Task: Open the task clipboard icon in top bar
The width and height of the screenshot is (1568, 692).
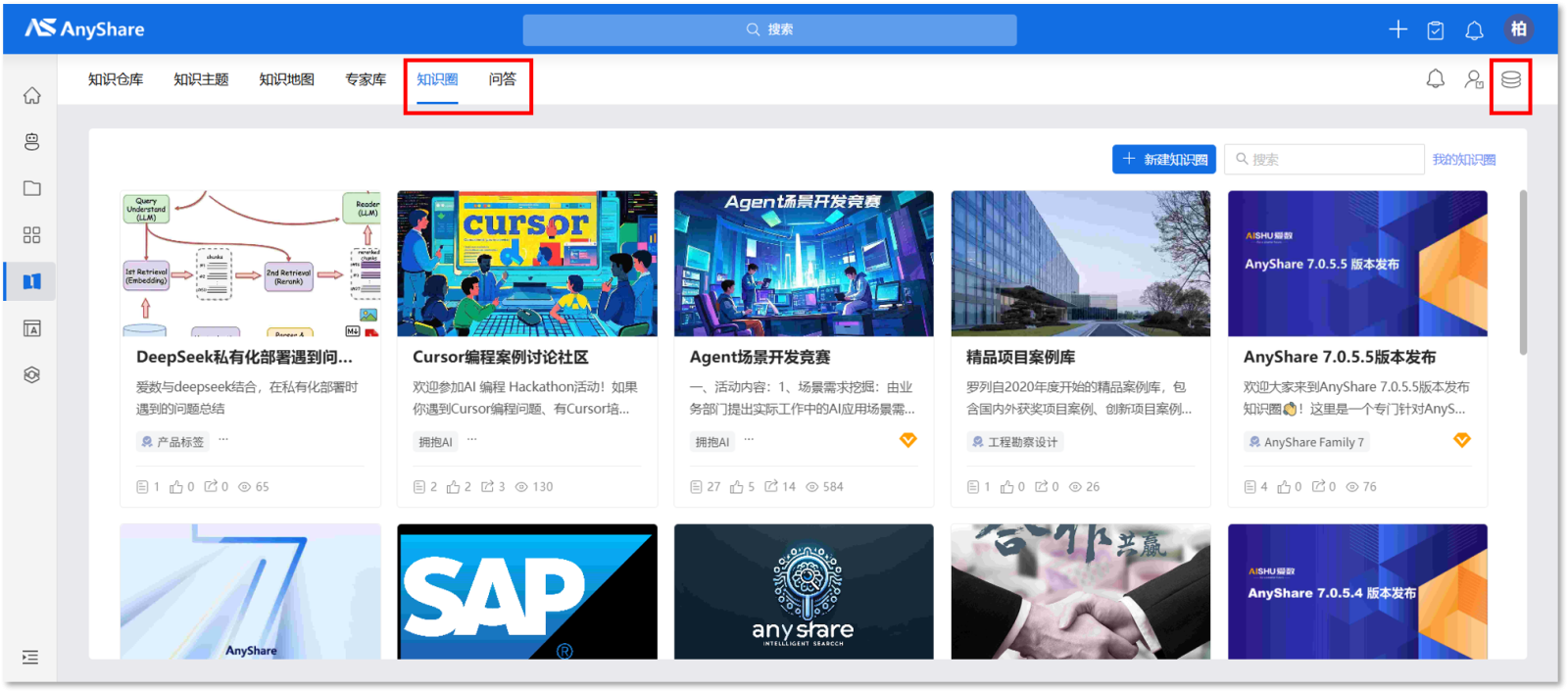Action: [1436, 30]
